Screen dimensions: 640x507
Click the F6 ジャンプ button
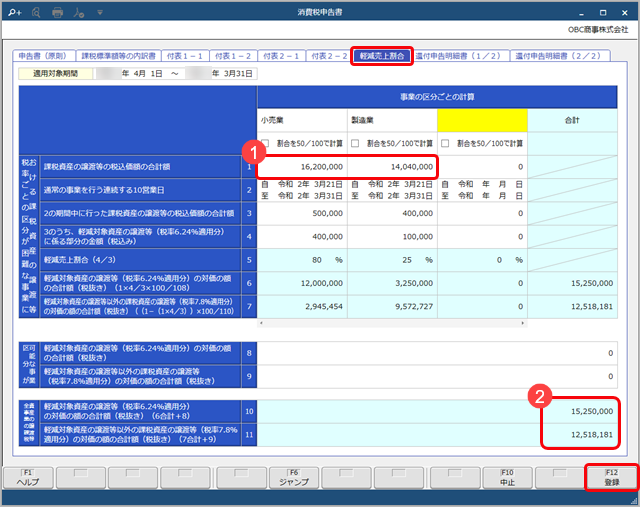click(x=294, y=478)
